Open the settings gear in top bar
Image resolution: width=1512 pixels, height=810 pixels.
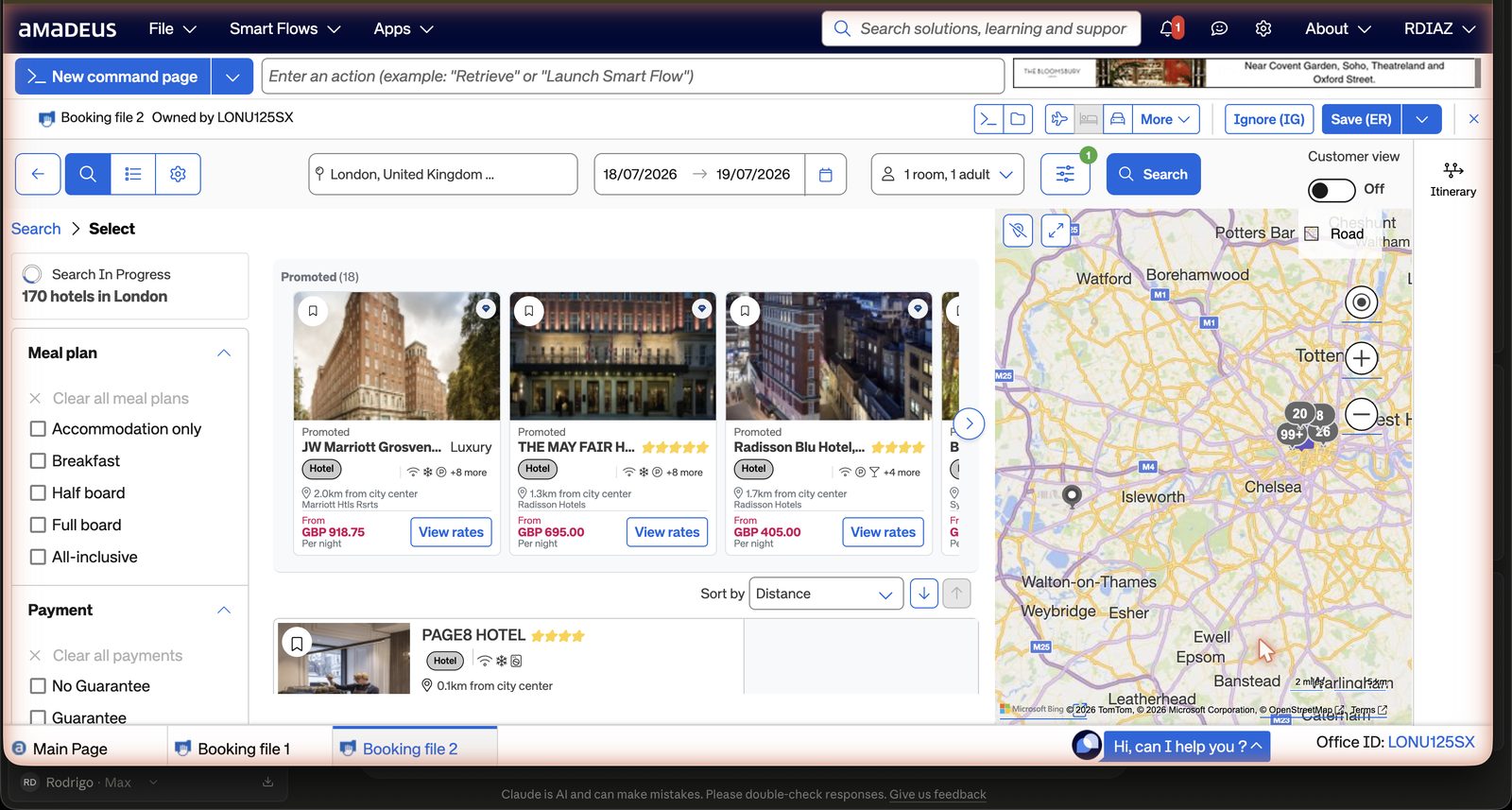[1263, 28]
